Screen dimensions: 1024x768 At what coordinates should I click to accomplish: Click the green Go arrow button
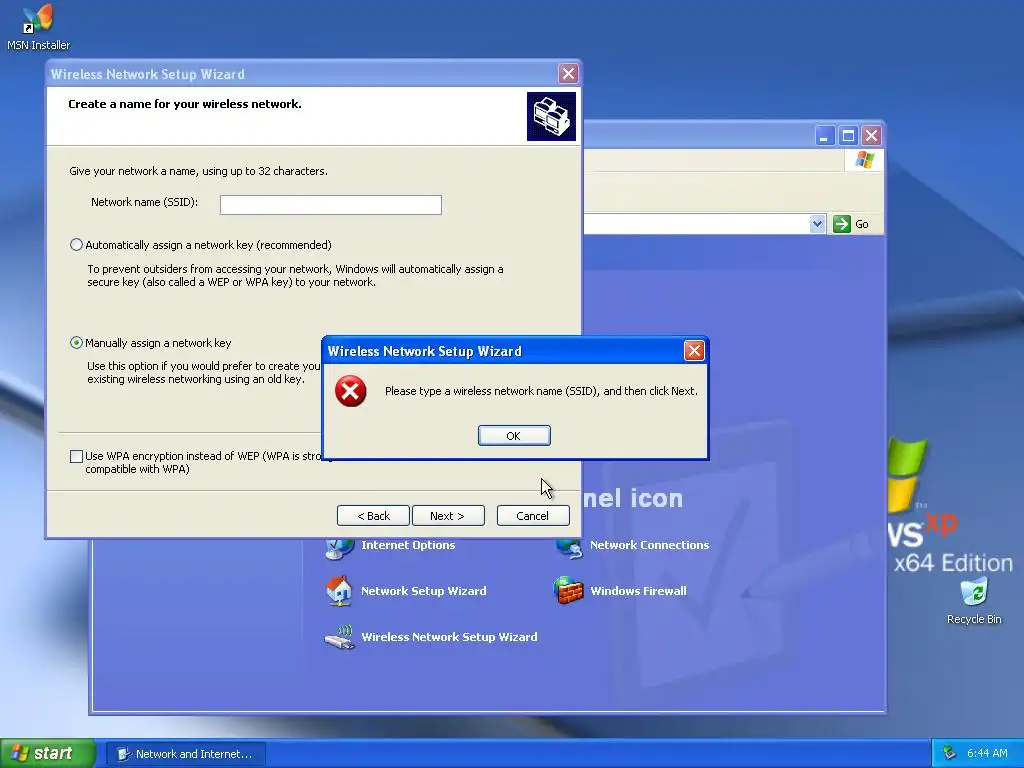(x=842, y=224)
